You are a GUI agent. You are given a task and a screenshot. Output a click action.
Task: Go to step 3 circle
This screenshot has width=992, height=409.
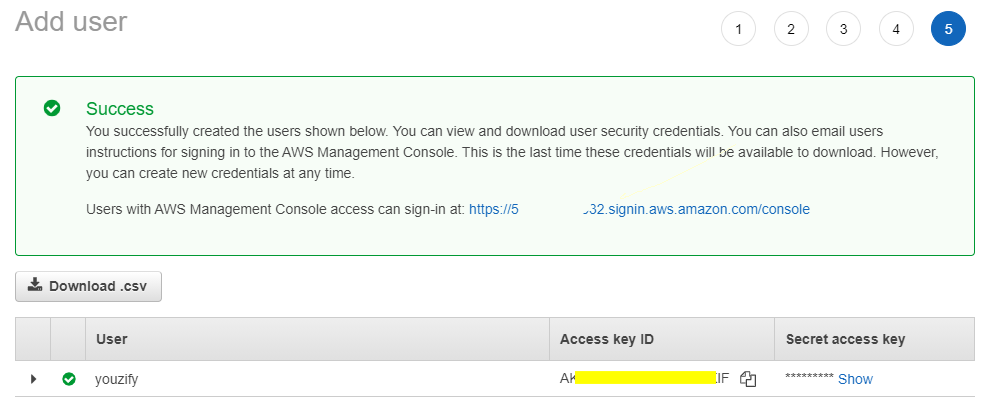click(843, 29)
